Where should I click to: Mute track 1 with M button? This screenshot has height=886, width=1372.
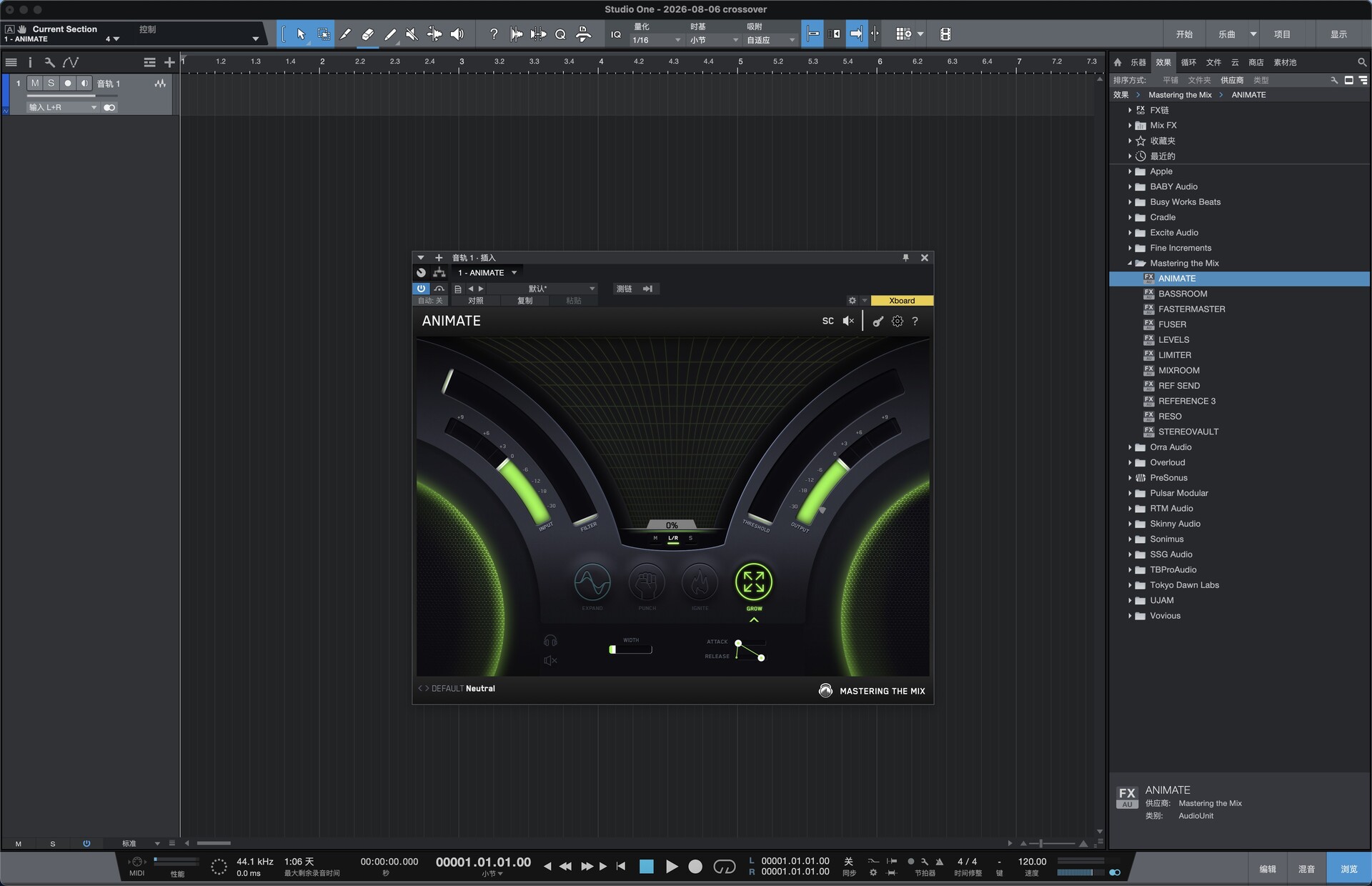tap(35, 84)
